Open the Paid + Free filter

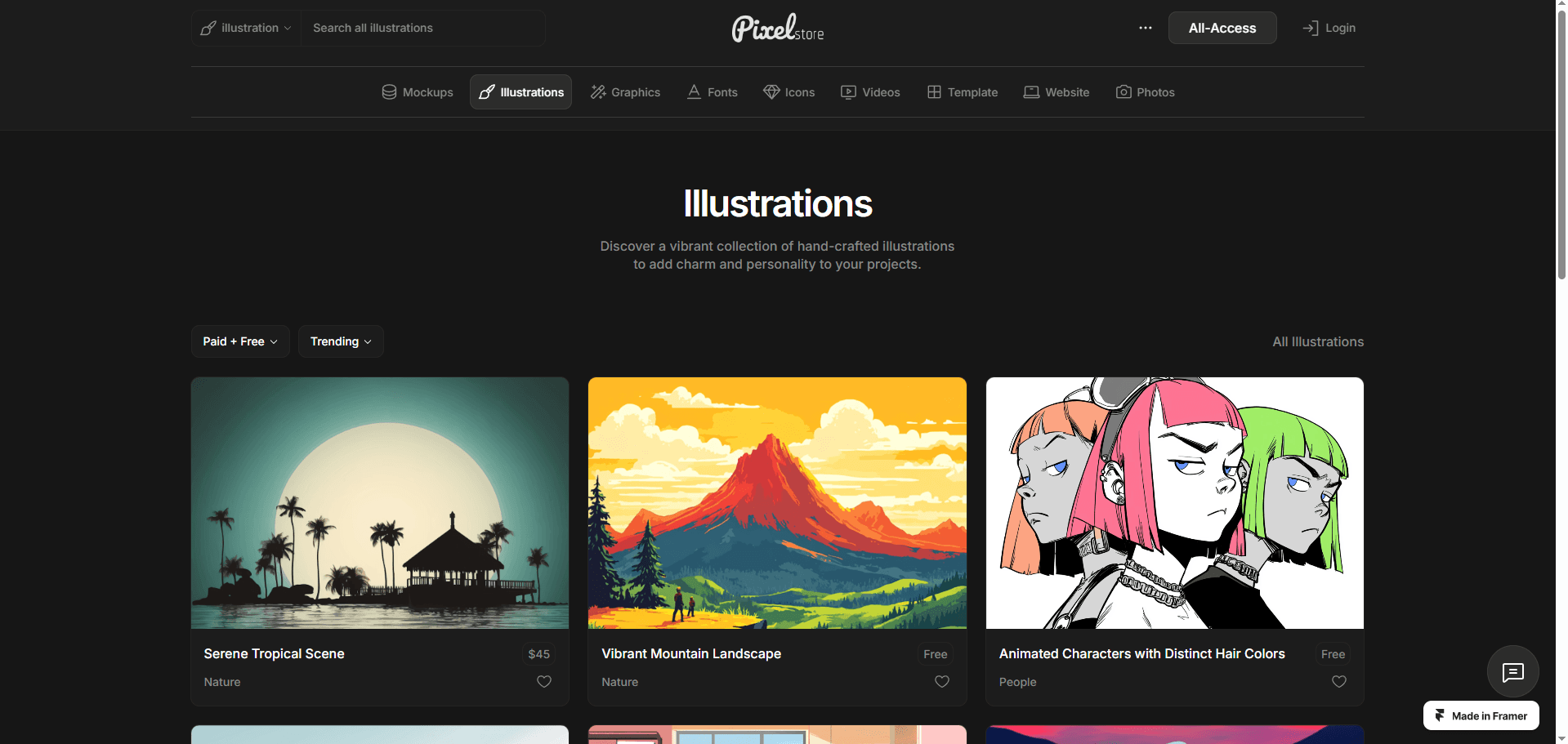[x=240, y=341]
